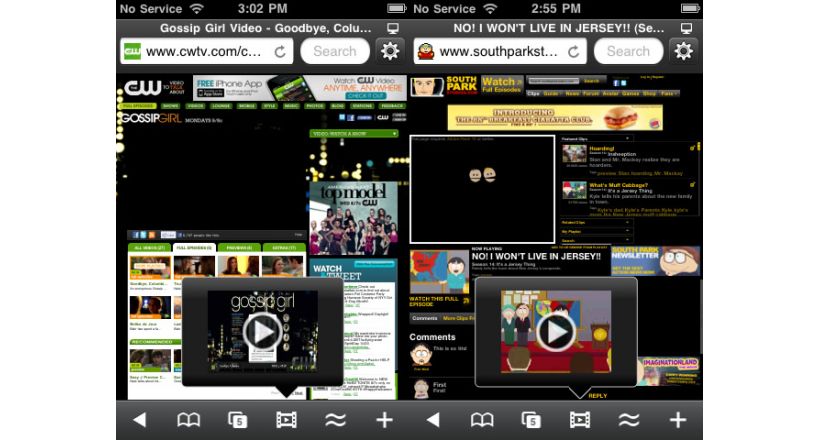This screenshot has height=440, width=820.
Task: Click the CW logo on the cwtv page
Action: 142,87
